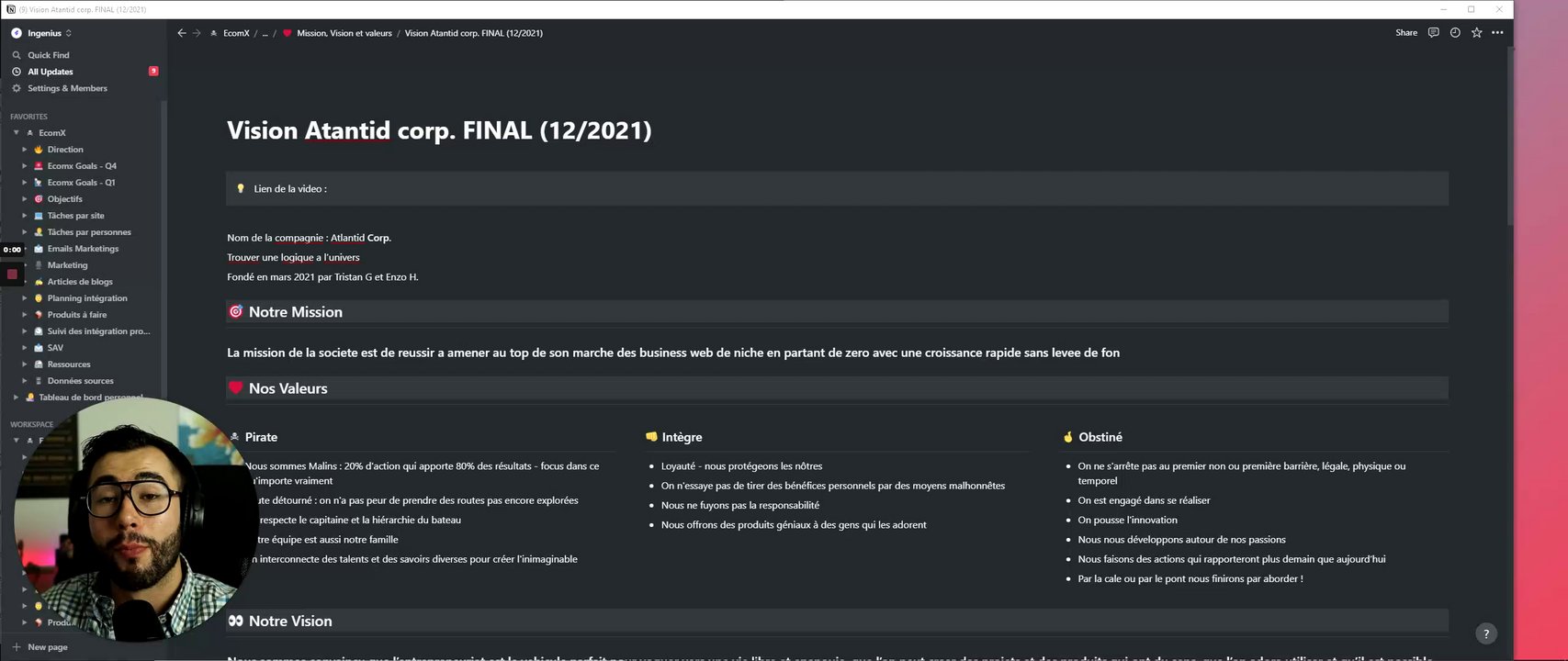Collapse the EcomX favorites tree
The width and height of the screenshot is (1568, 661).
point(16,133)
